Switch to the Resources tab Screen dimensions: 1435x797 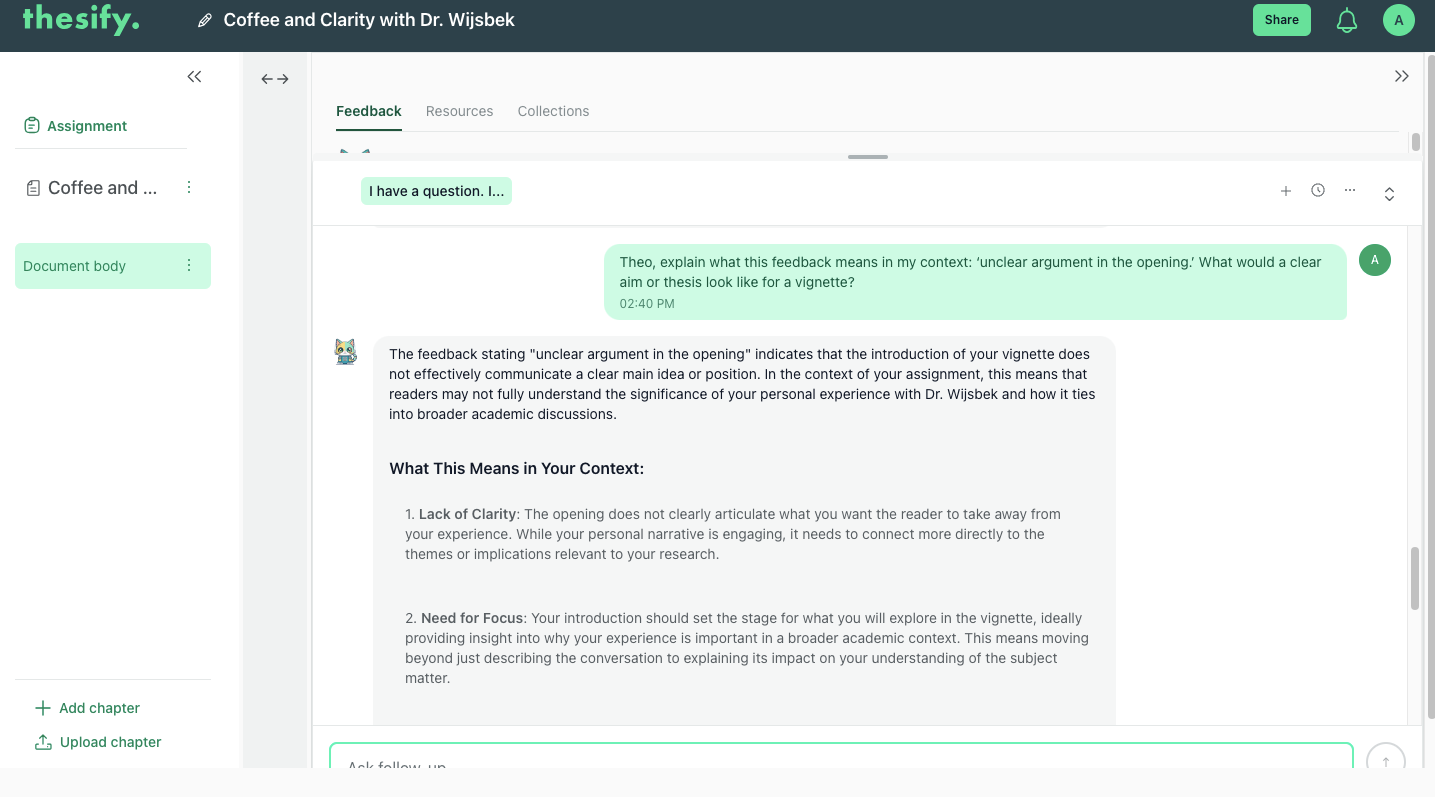459,111
